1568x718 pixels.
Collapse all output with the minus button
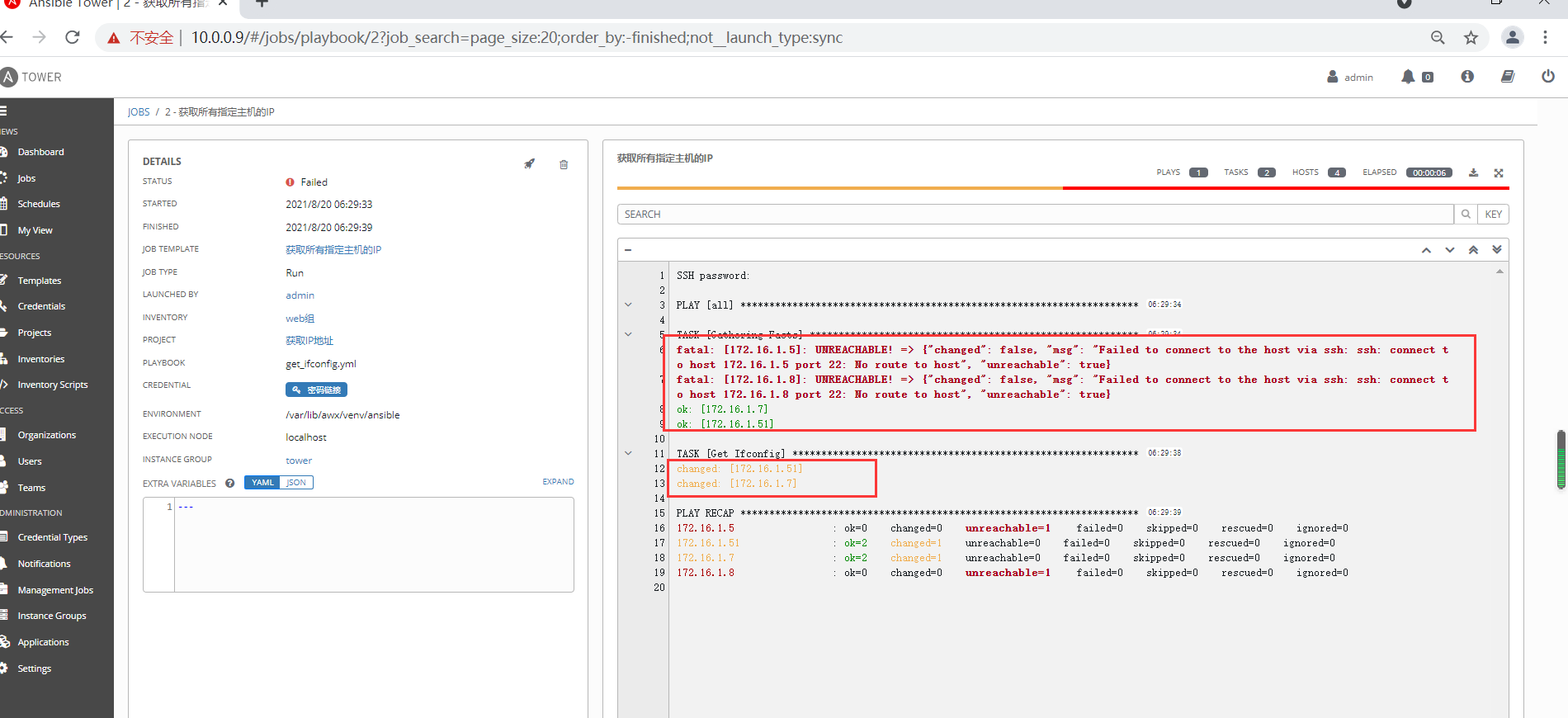(628, 250)
